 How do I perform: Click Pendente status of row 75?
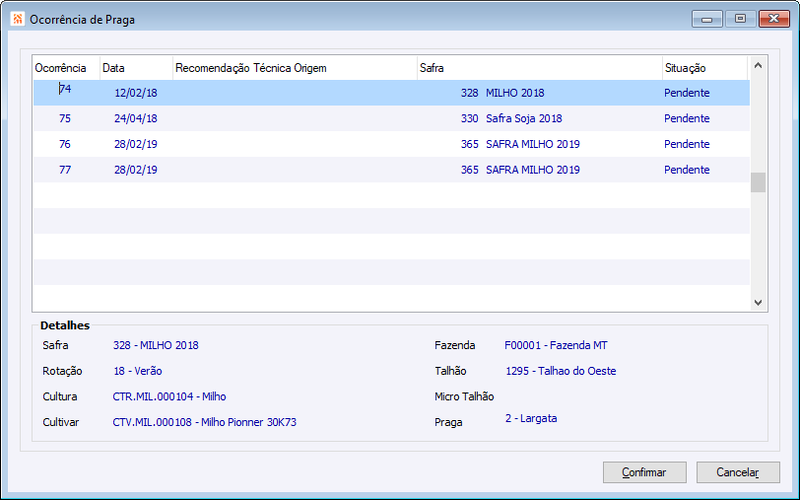[x=687, y=118]
